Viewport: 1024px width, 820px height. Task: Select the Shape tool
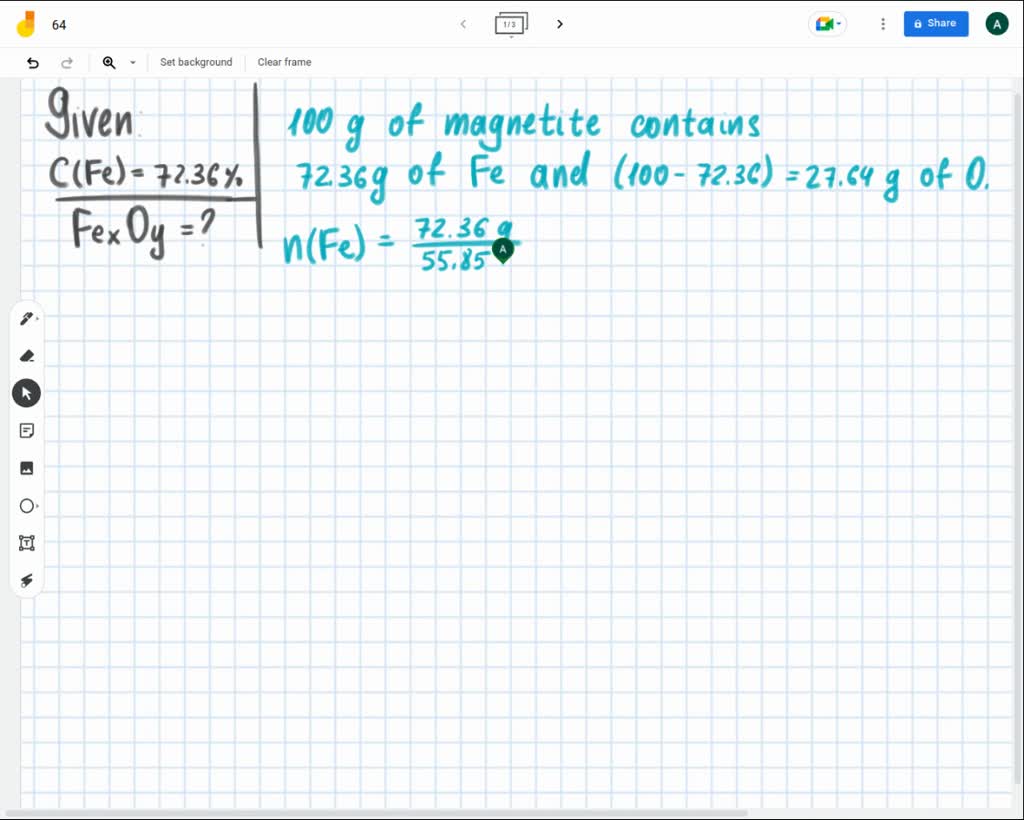point(26,505)
